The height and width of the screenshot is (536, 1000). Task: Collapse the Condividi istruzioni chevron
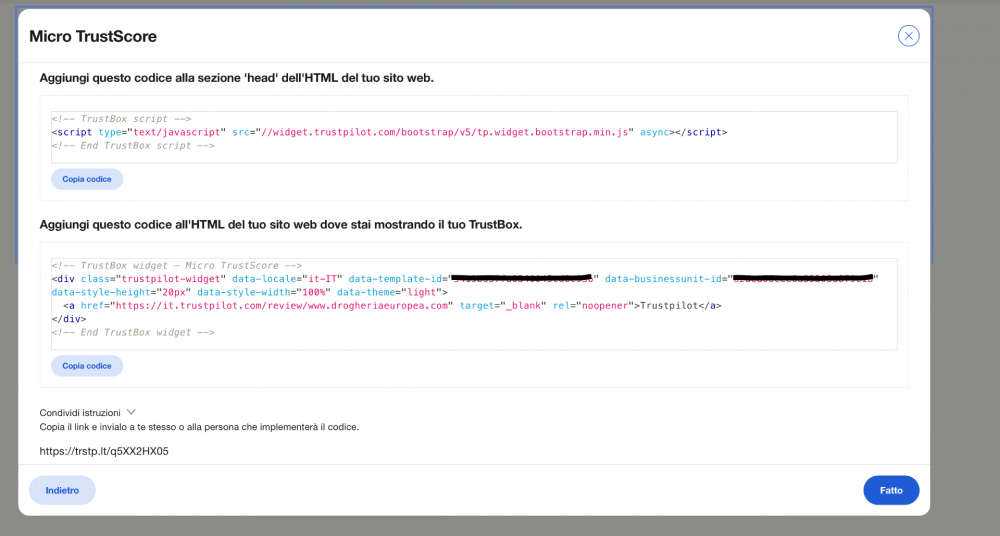(131, 412)
